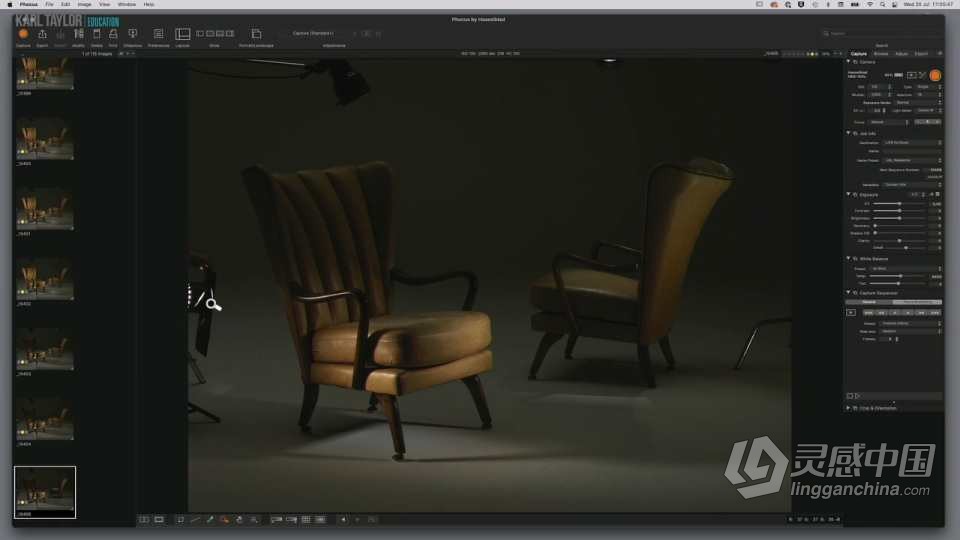Screen dimensions: 960x540
Task: Expand the Crop & Orientation section
Action: pos(849,408)
